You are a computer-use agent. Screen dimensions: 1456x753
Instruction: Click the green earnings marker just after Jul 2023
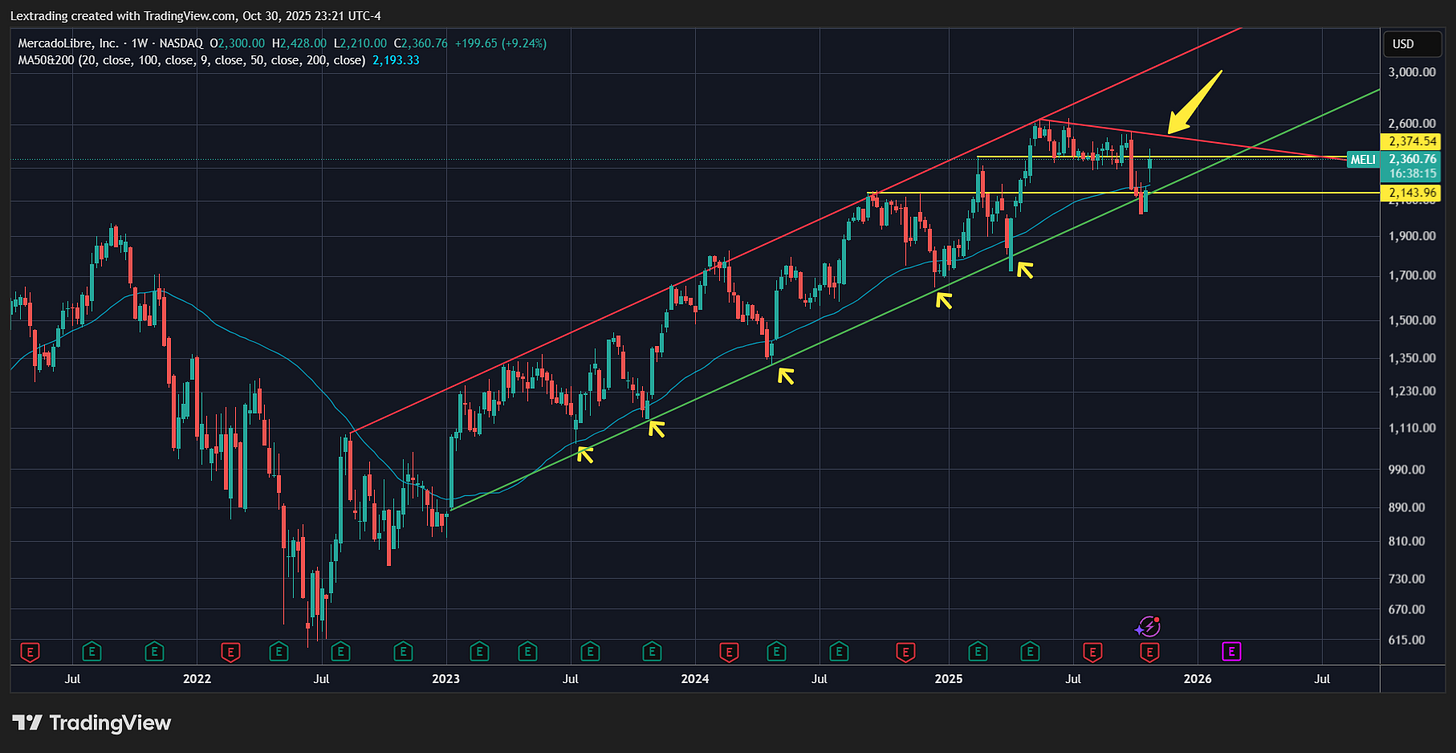coord(591,652)
